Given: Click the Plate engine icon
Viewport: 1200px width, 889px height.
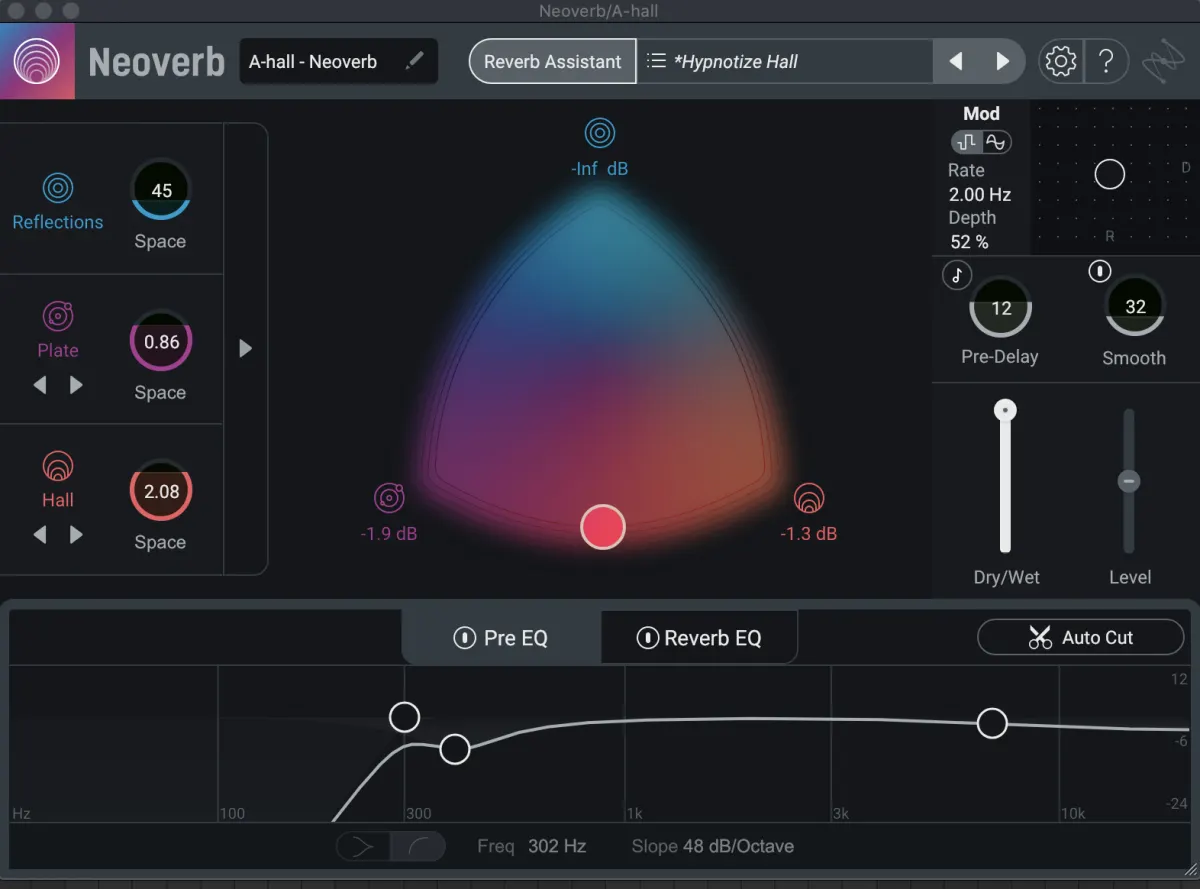Looking at the screenshot, I should [57, 316].
